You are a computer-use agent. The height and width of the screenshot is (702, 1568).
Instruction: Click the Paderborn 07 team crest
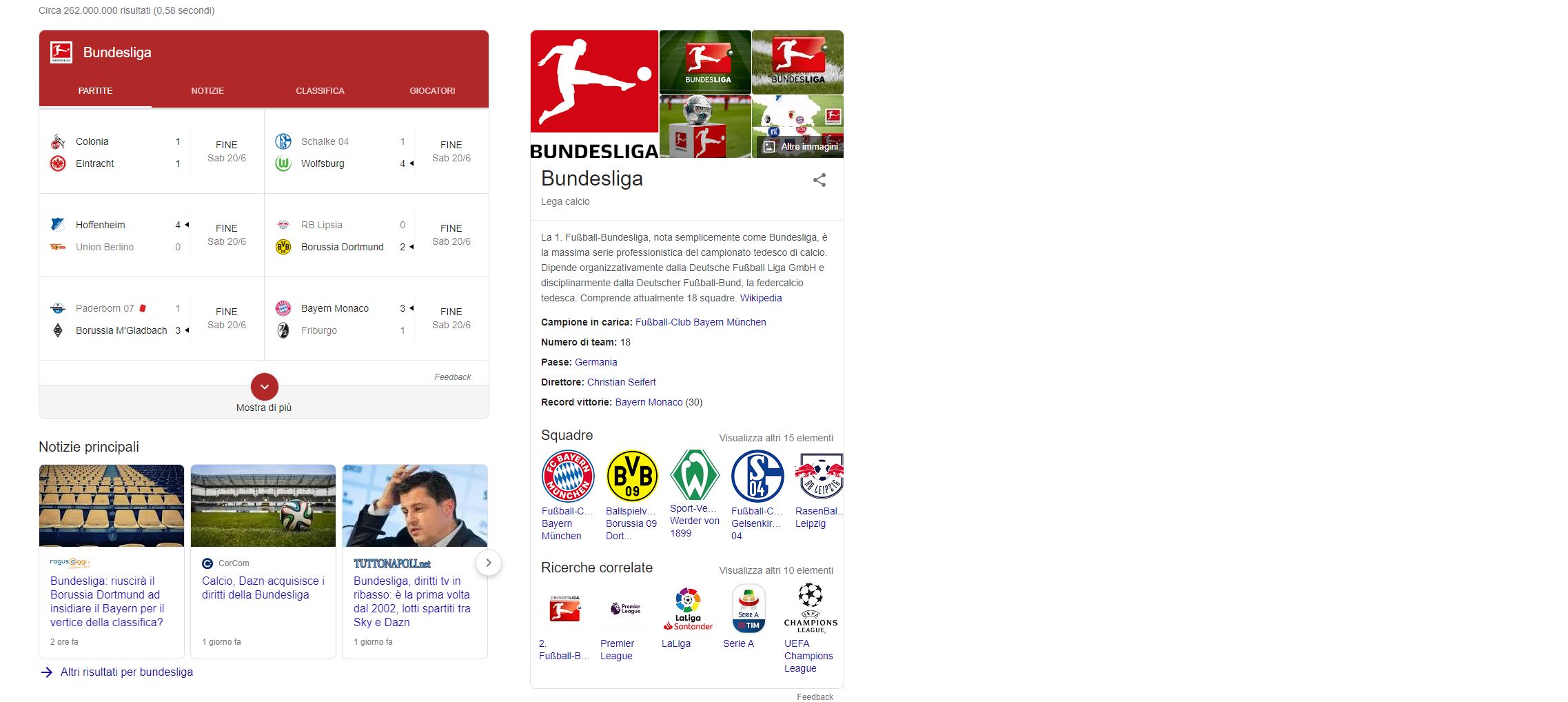[58, 308]
